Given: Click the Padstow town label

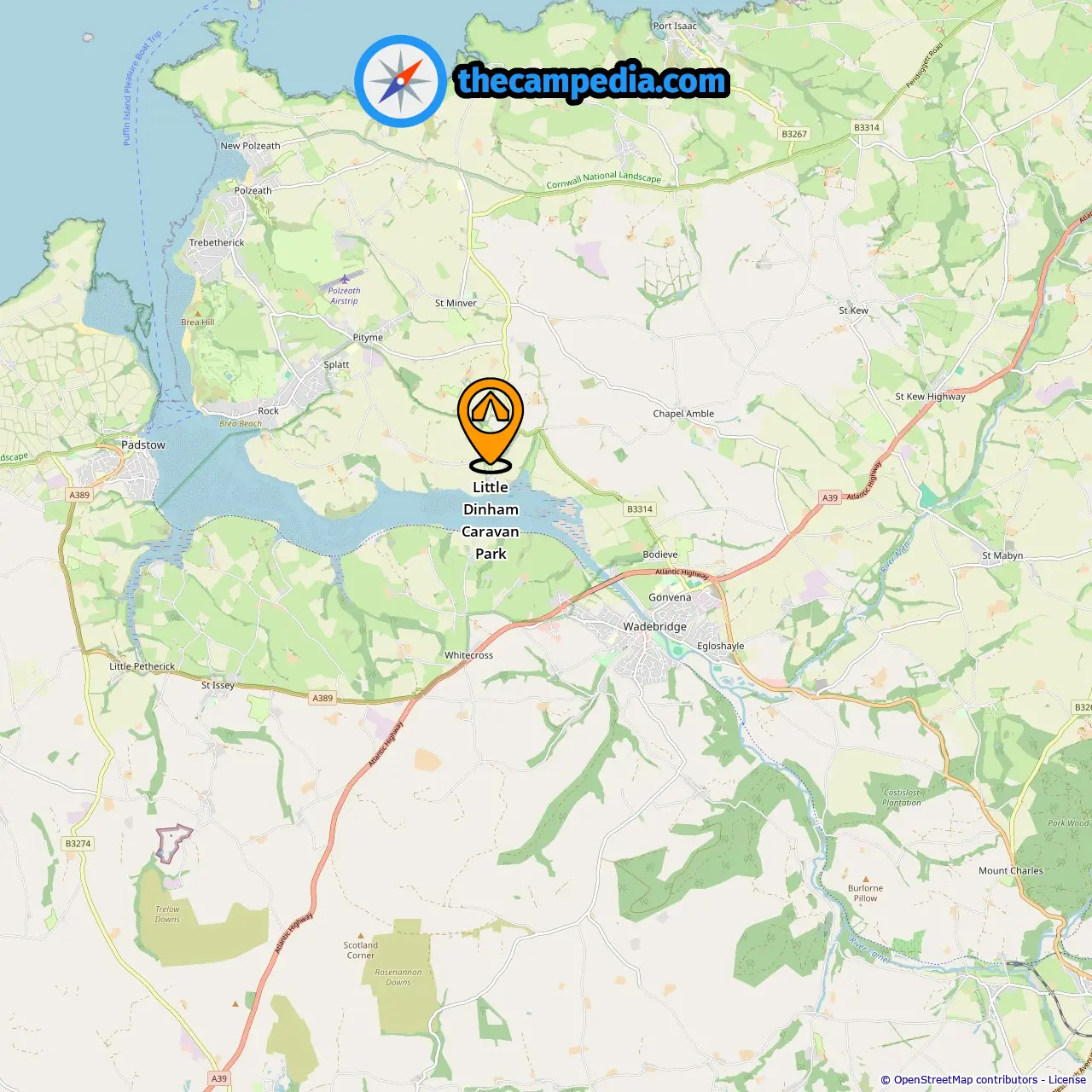Looking at the screenshot, I should [x=143, y=445].
